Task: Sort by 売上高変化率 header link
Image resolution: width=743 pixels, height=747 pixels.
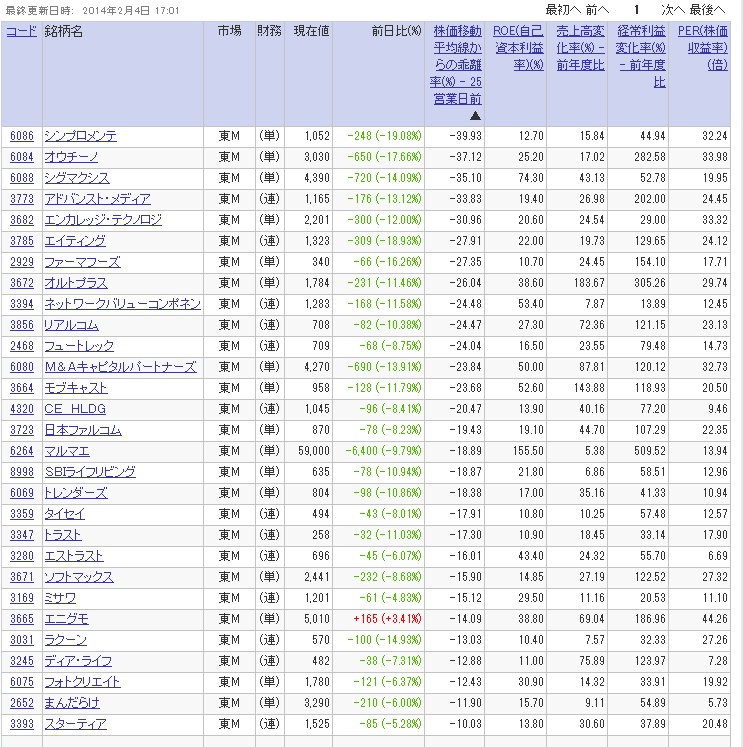Action: click(580, 48)
